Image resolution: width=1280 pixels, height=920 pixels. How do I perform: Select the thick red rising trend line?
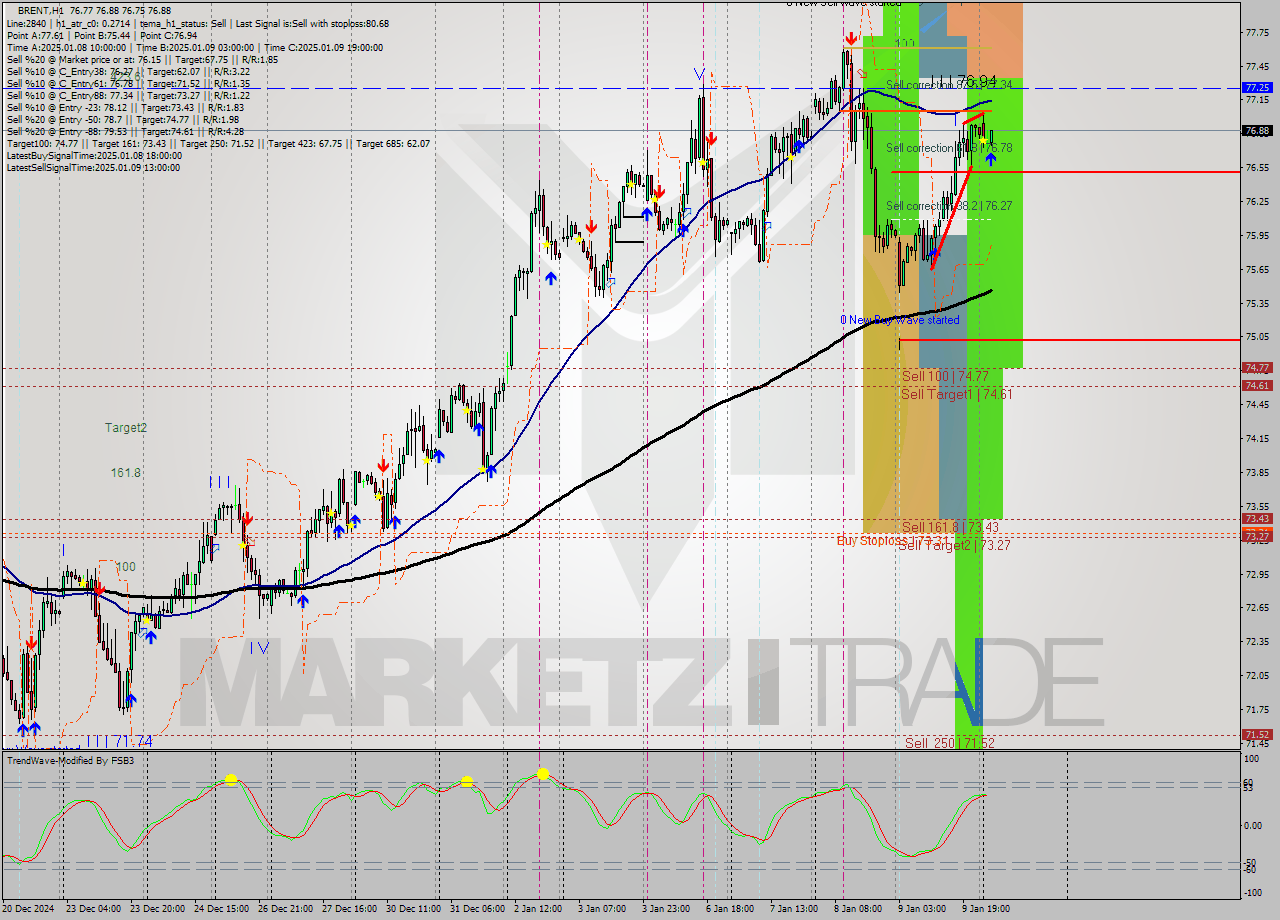pos(950,218)
